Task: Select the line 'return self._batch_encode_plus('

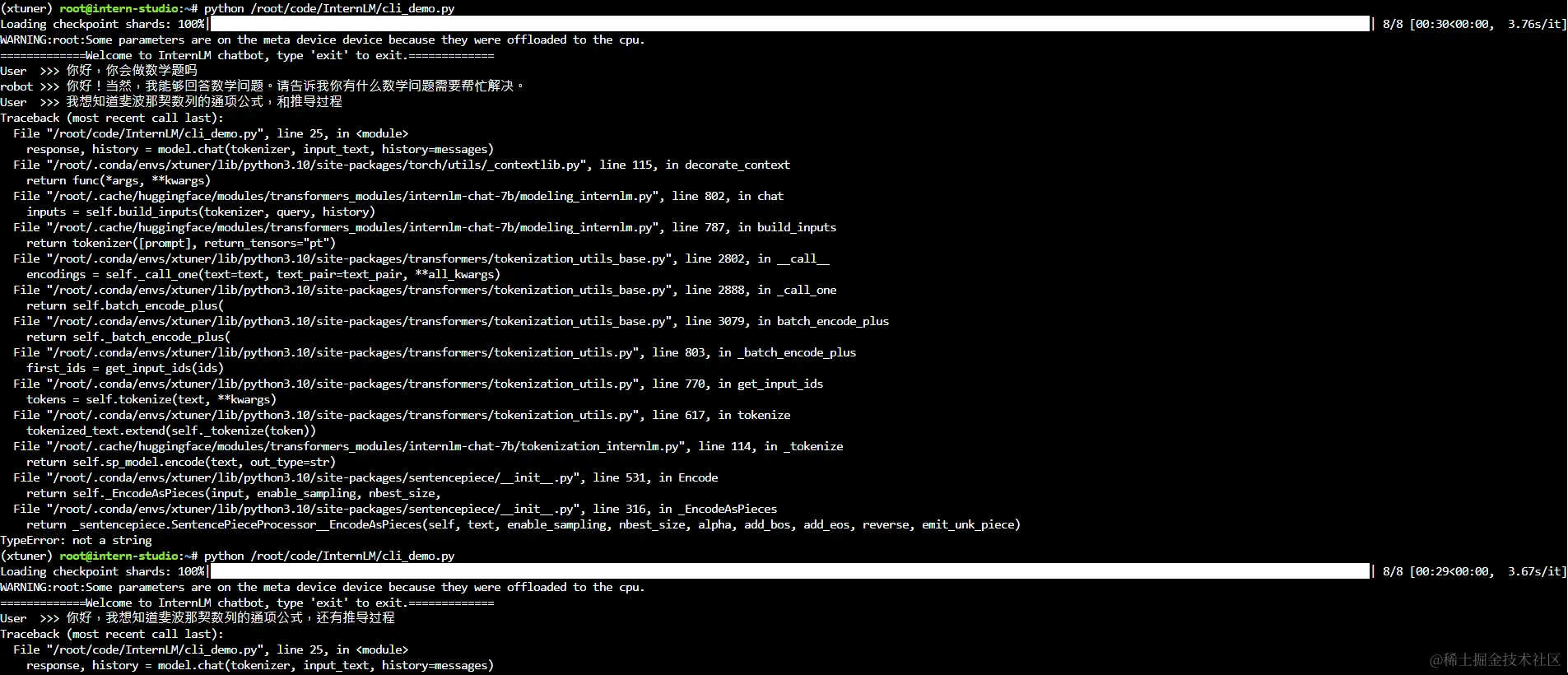Action: (128, 337)
